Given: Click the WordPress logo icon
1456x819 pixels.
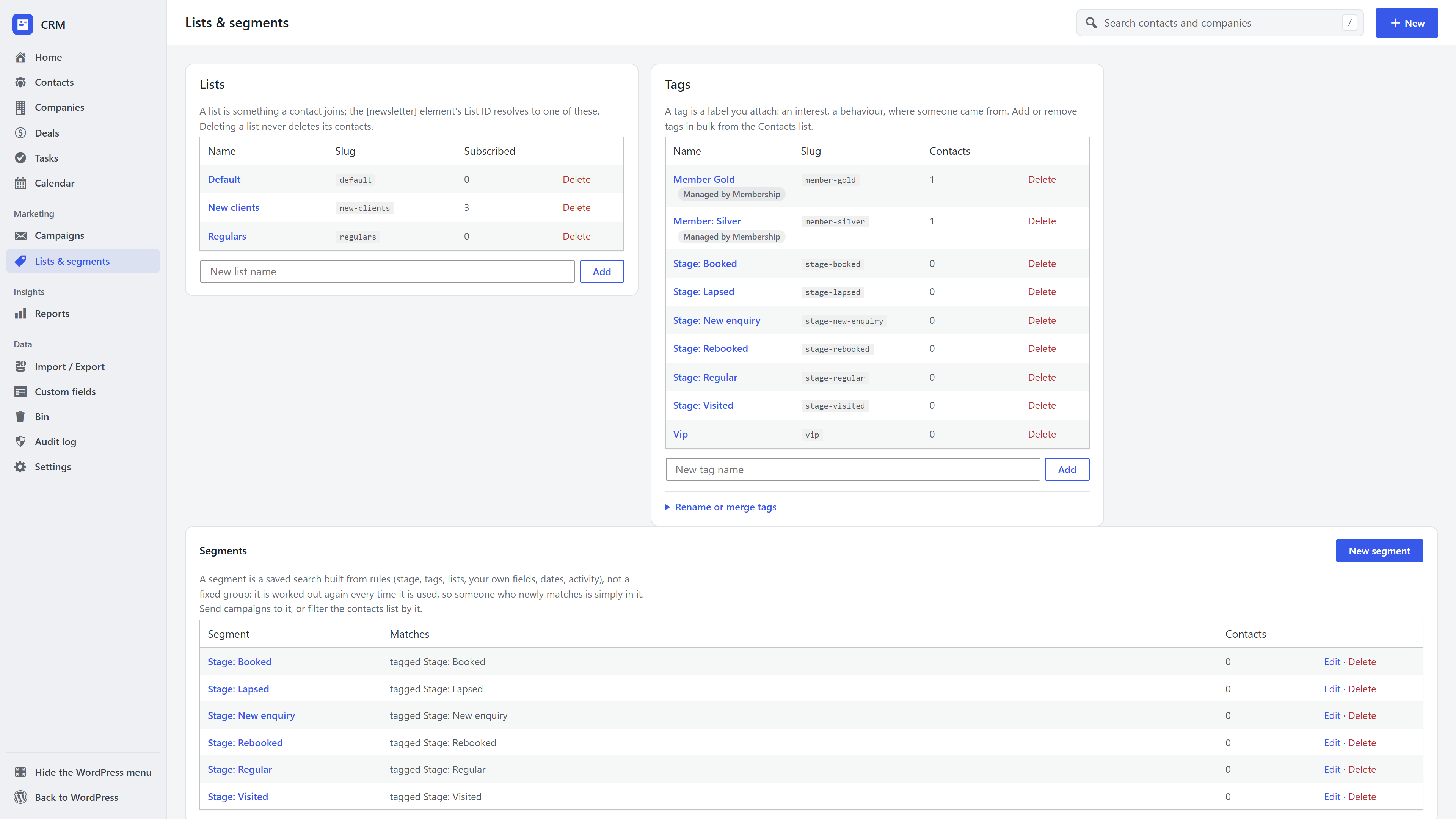Looking at the screenshot, I should coord(21,797).
